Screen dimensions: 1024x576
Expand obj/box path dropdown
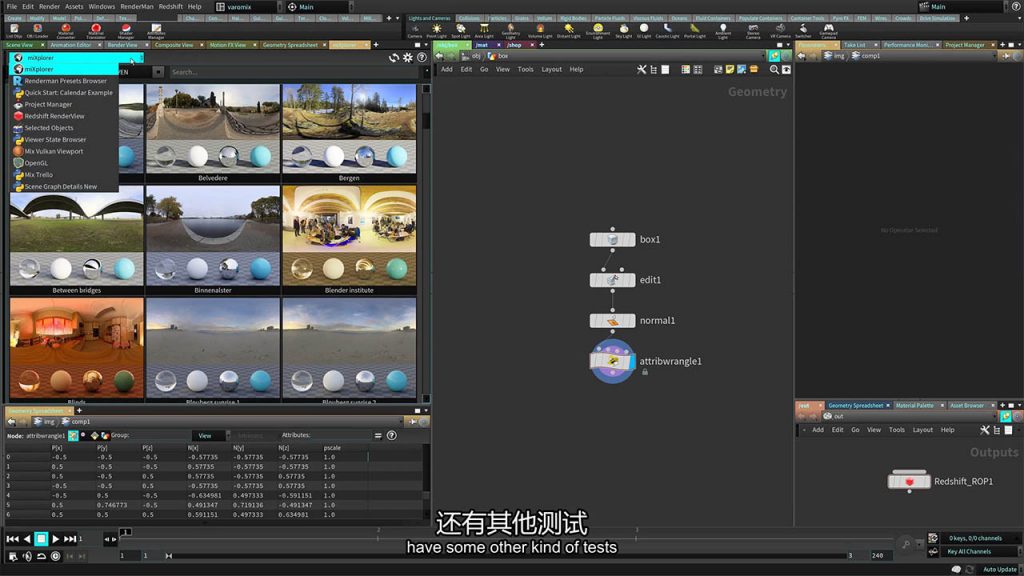(761, 56)
